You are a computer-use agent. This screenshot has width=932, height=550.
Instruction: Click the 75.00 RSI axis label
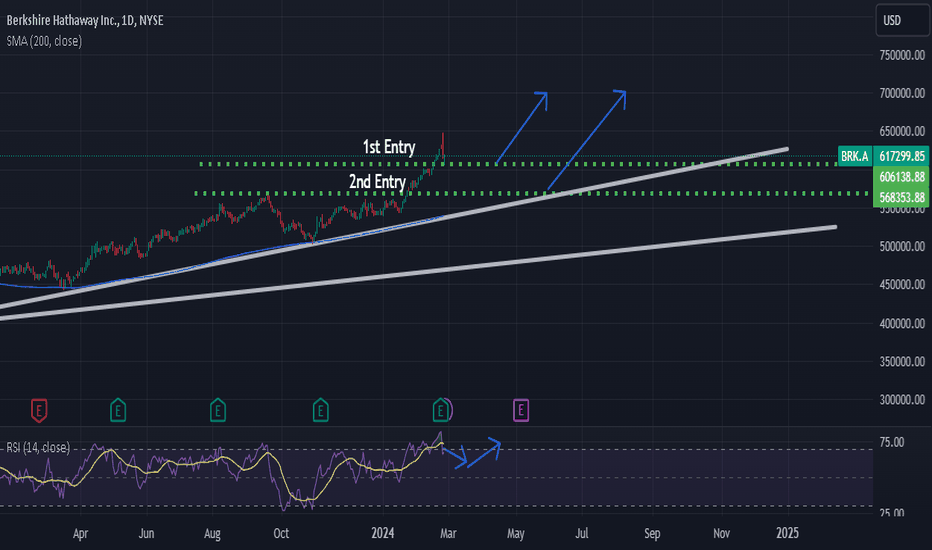892,442
